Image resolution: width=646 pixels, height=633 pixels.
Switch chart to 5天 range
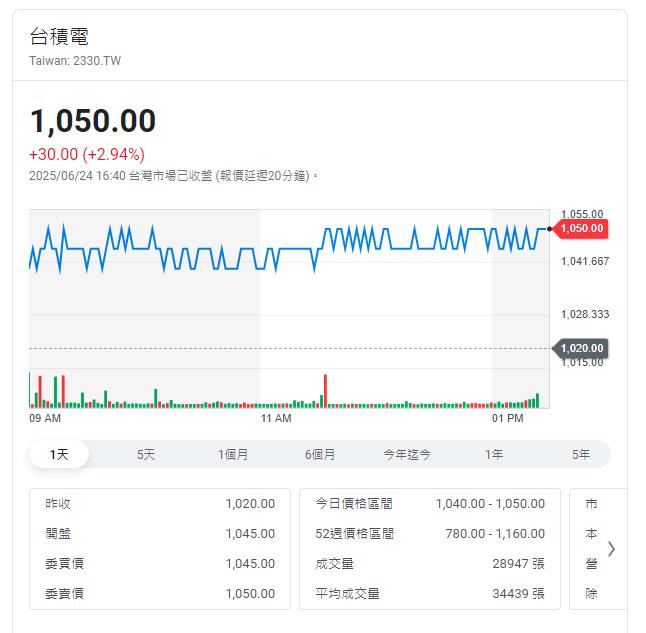tap(146, 454)
